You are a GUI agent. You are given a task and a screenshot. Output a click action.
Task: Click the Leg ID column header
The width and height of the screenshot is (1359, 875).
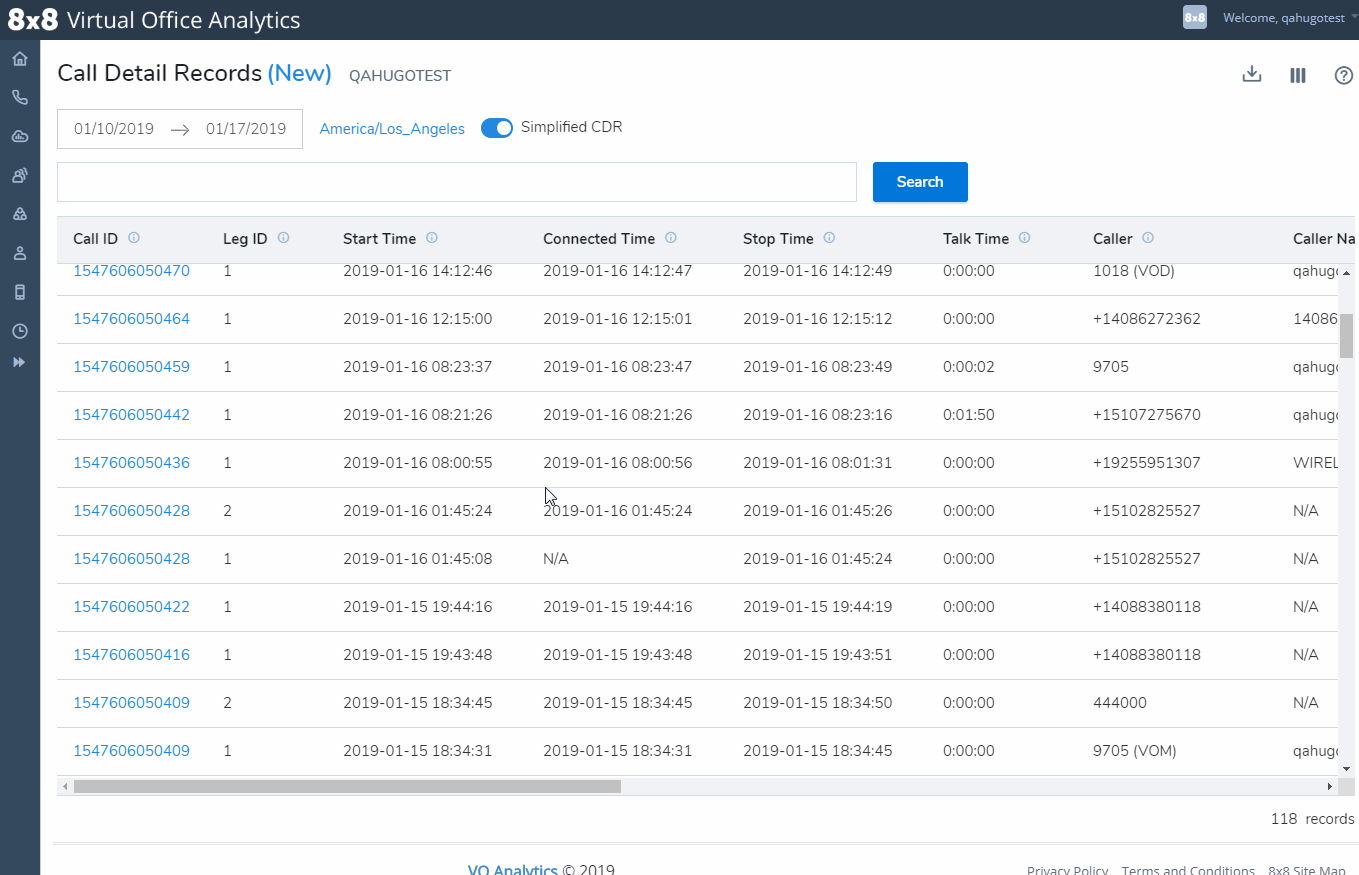pos(245,239)
